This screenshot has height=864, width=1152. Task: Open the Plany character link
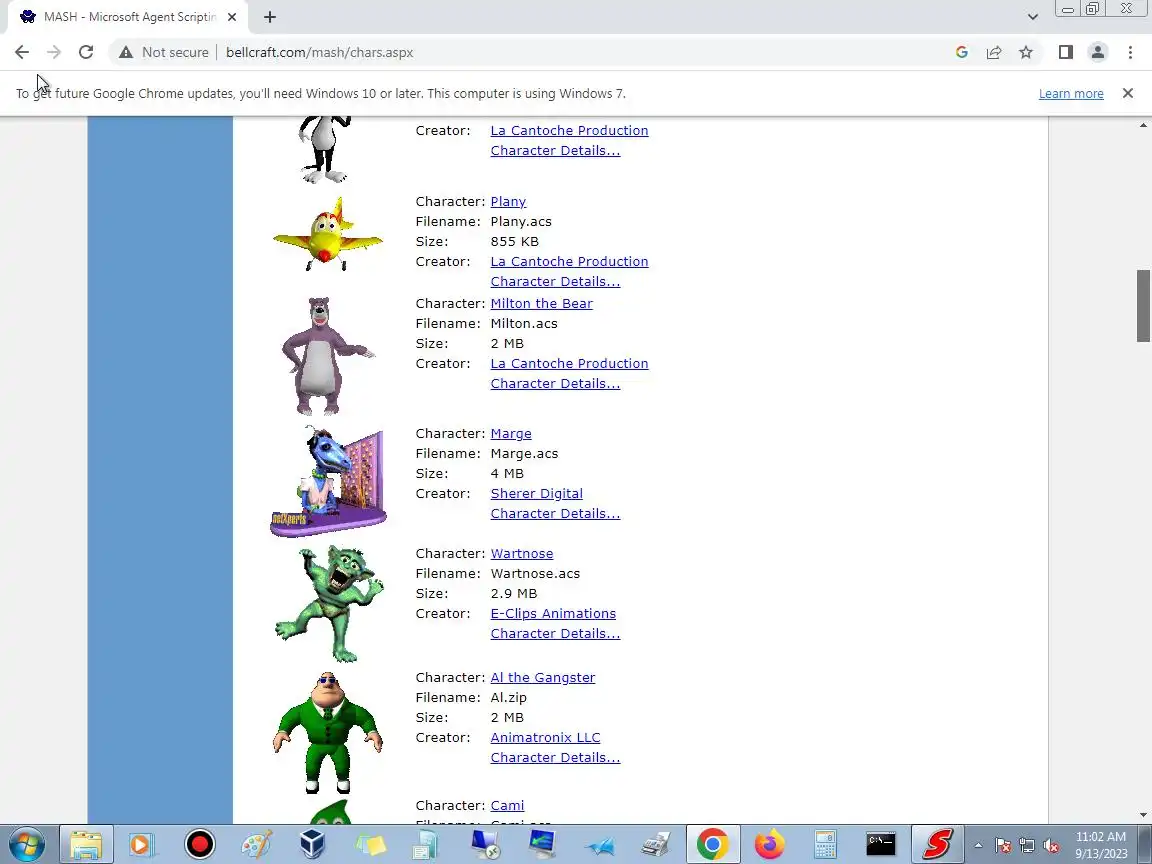(508, 201)
